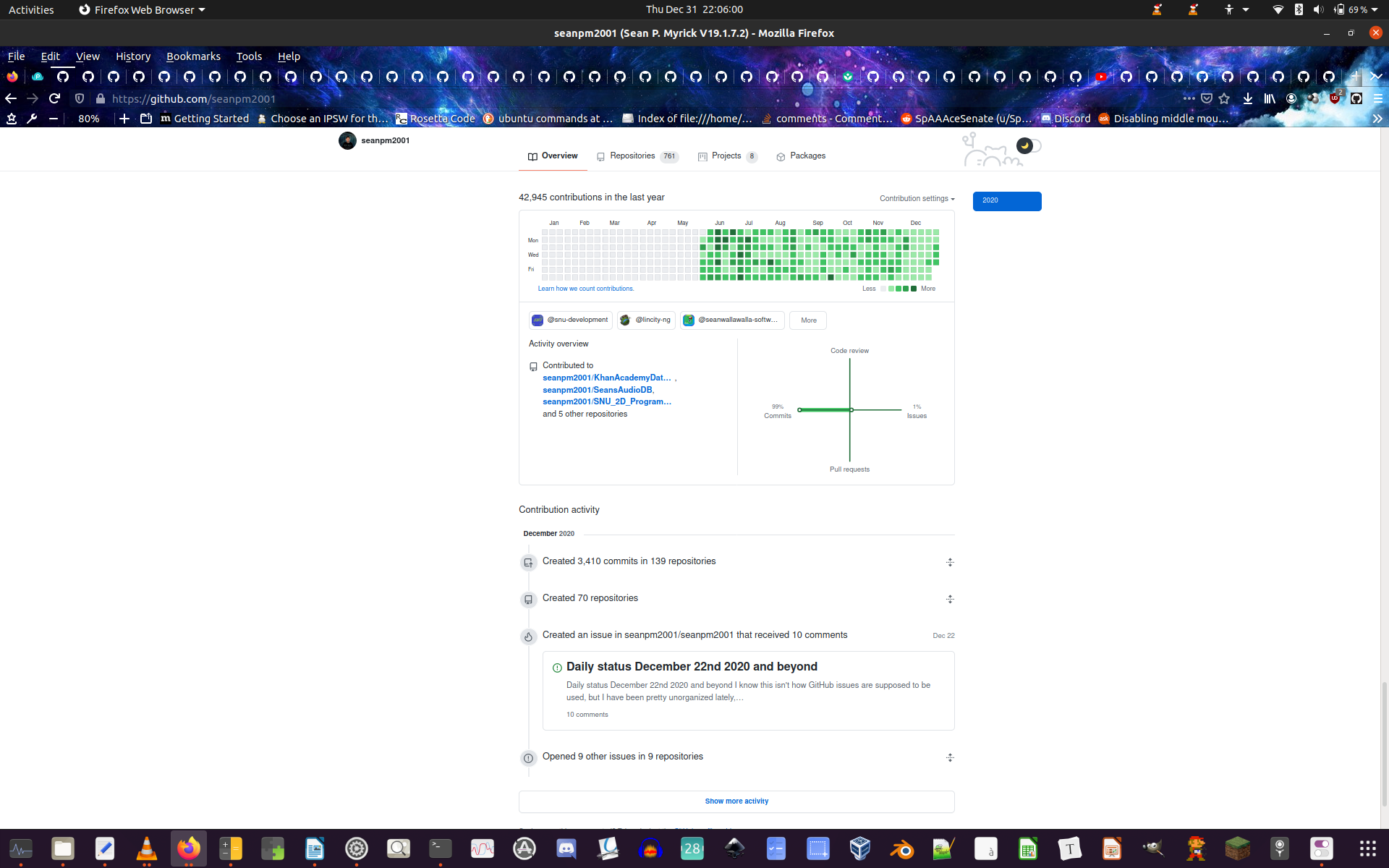Viewport: 1389px width, 868px height.
Task: Open the Bookmarks menu
Action: tap(193, 56)
